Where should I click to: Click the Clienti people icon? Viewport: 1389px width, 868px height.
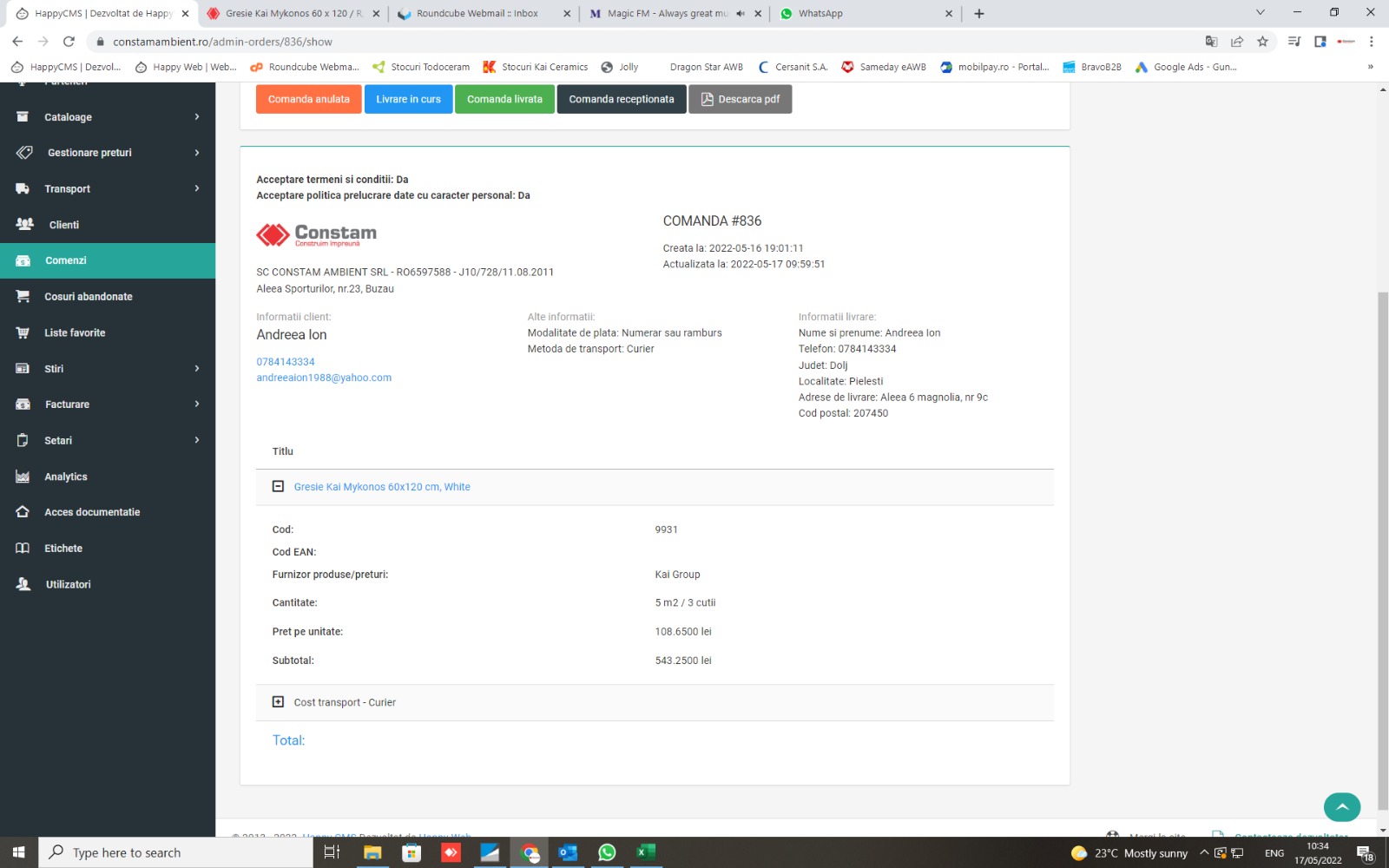click(x=24, y=224)
